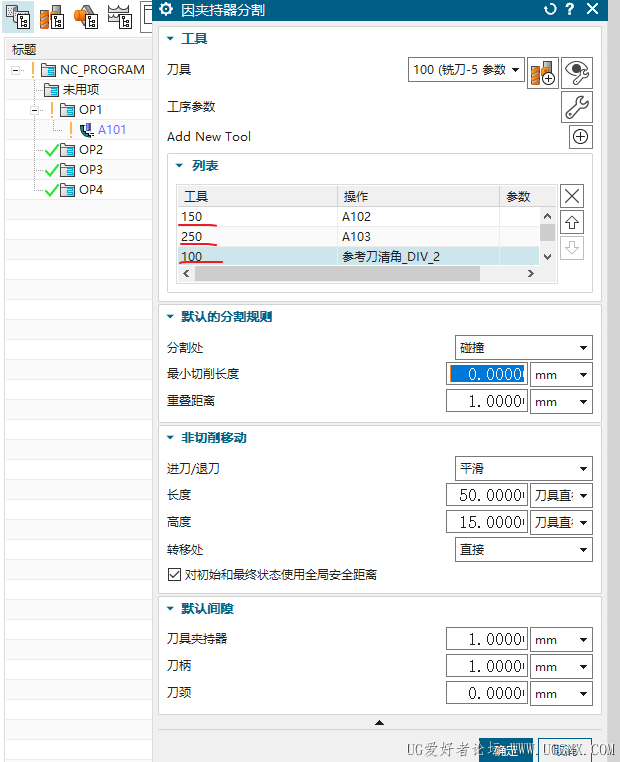This screenshot has width=620, height=762.
Task: Open Geometry view icon
Action: point(86,17)
